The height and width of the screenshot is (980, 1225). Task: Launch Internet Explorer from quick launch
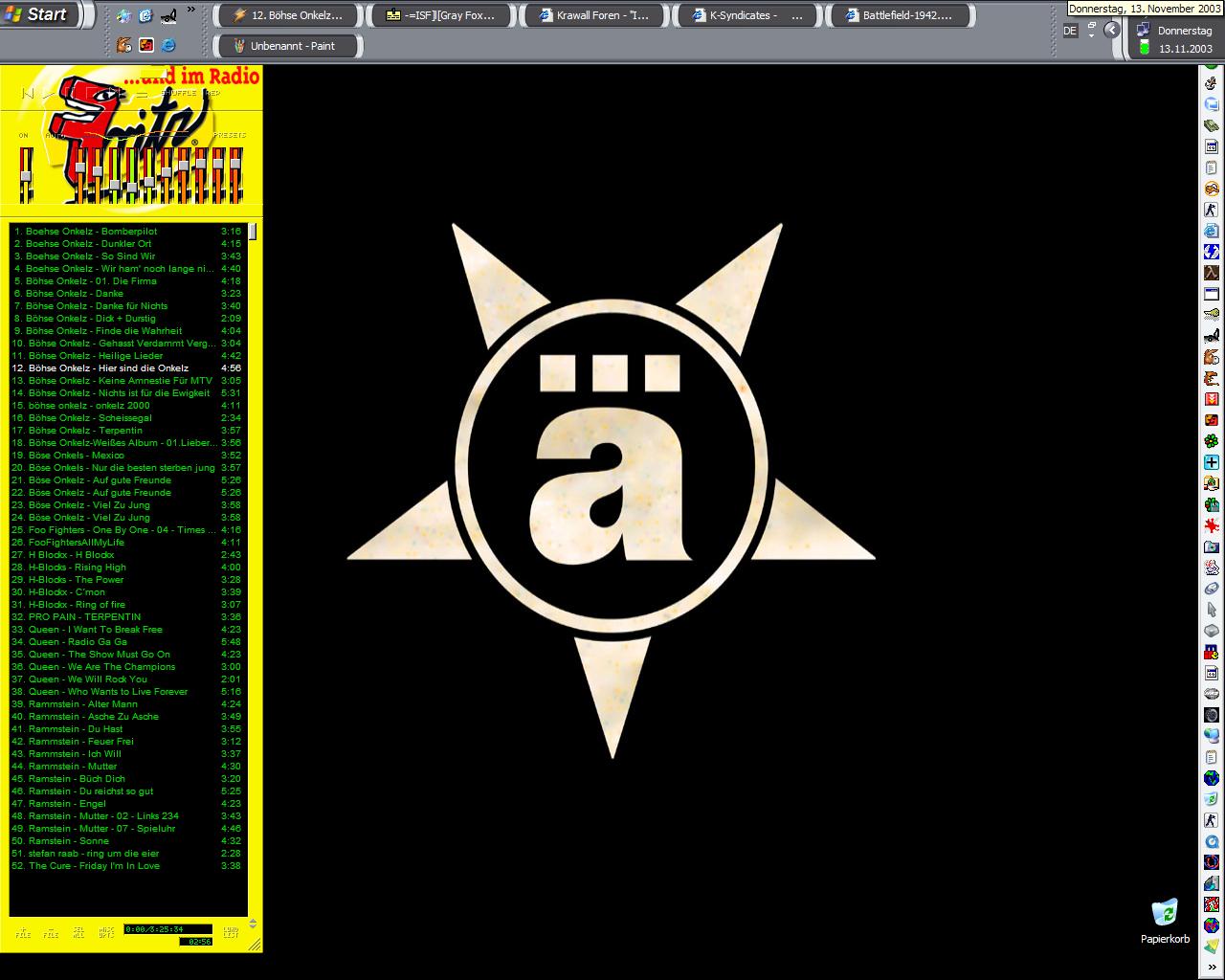167,45
